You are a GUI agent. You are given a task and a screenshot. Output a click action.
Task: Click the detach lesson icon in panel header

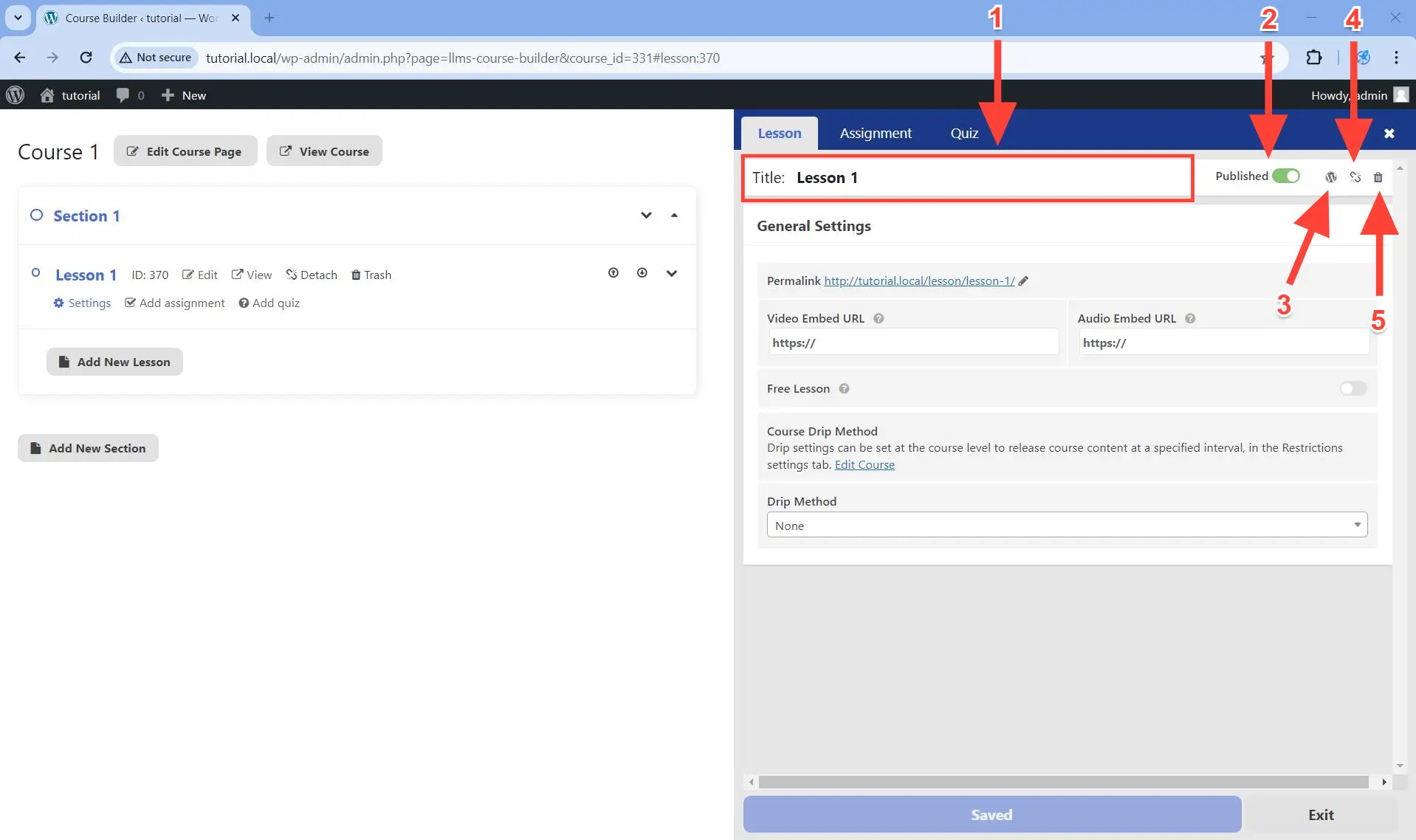[x=1355, y=177]
